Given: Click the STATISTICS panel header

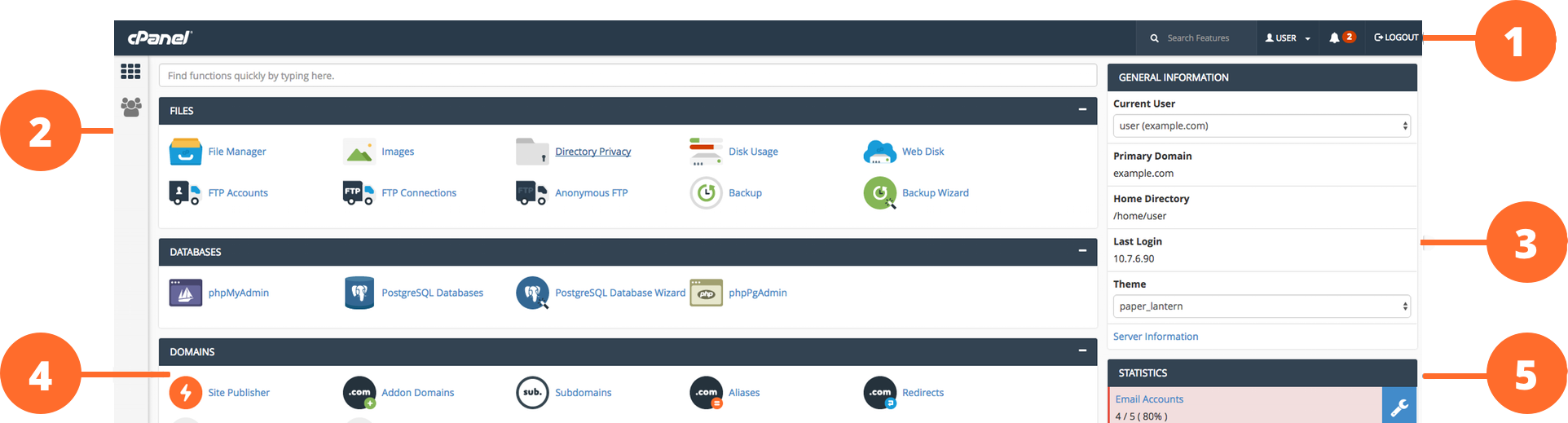Looking at the screenshot, I should point(1262,373).
